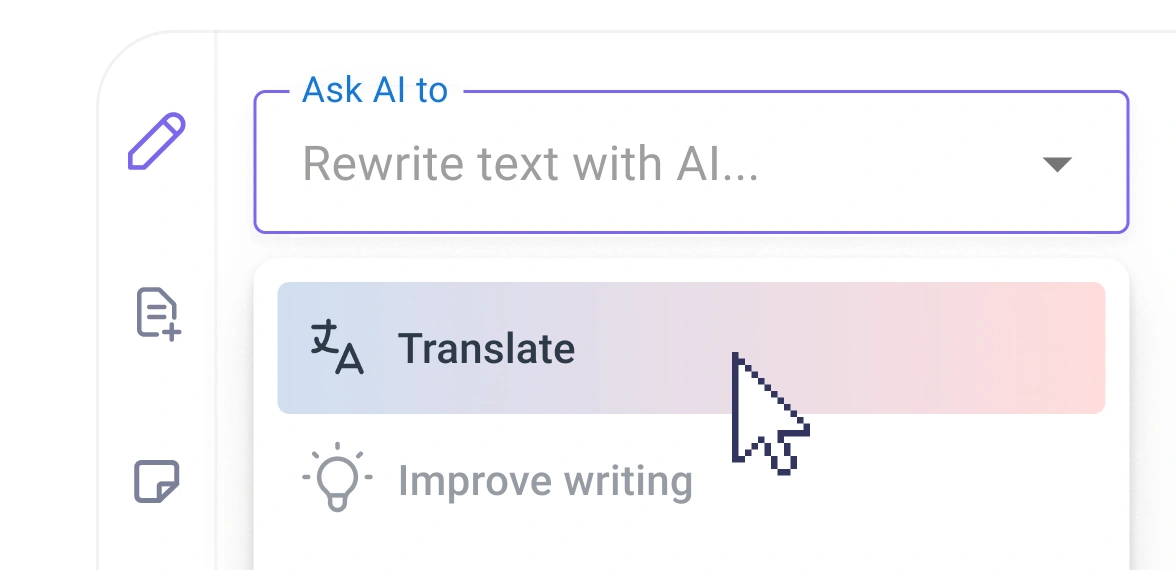Click the word 'Translate' in the list
Image resolution: width=1176 pixels, height=570 pixels.
[x=486, y=349]
